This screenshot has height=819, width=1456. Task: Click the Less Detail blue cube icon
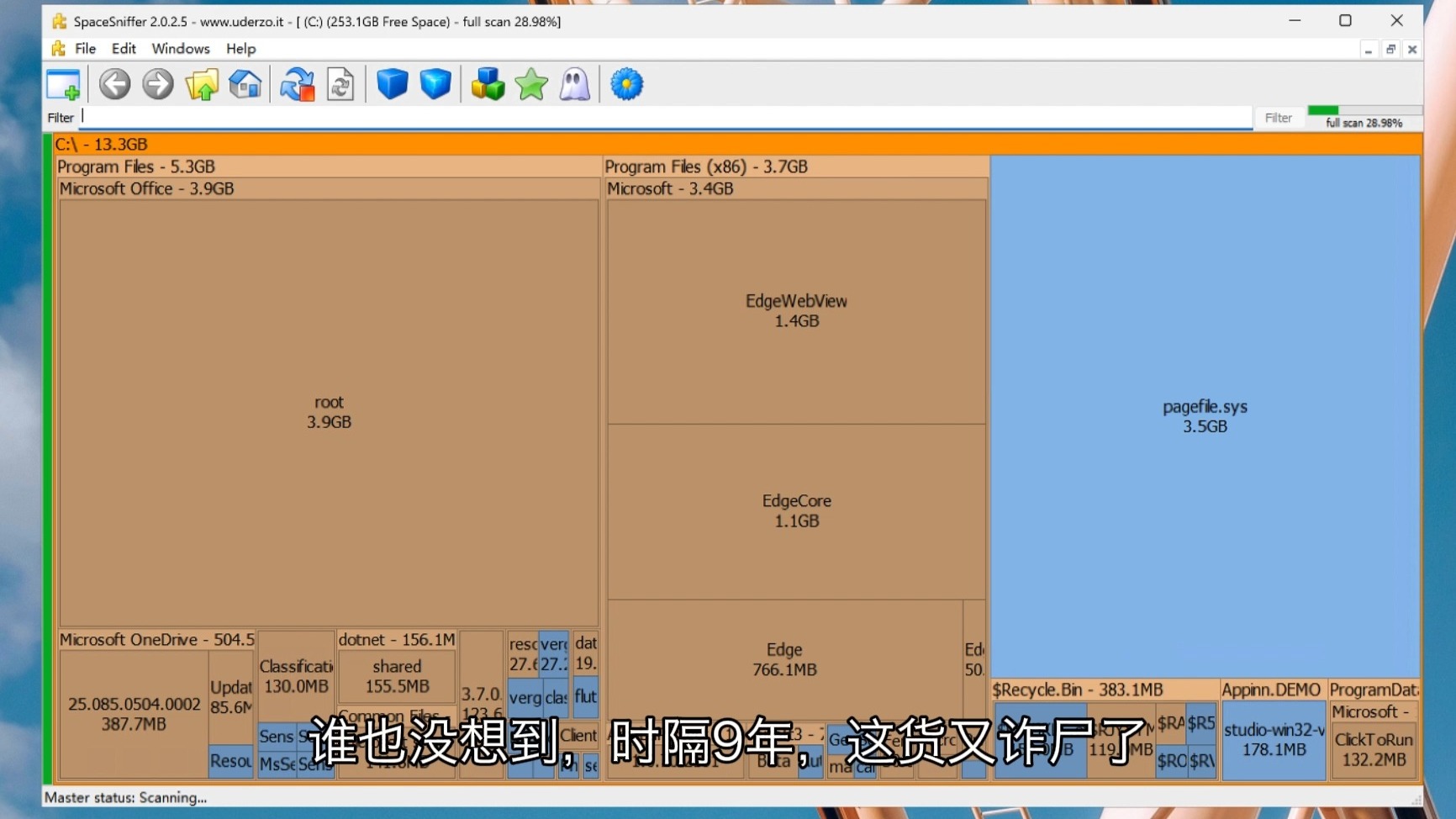(x=393, y=85)
